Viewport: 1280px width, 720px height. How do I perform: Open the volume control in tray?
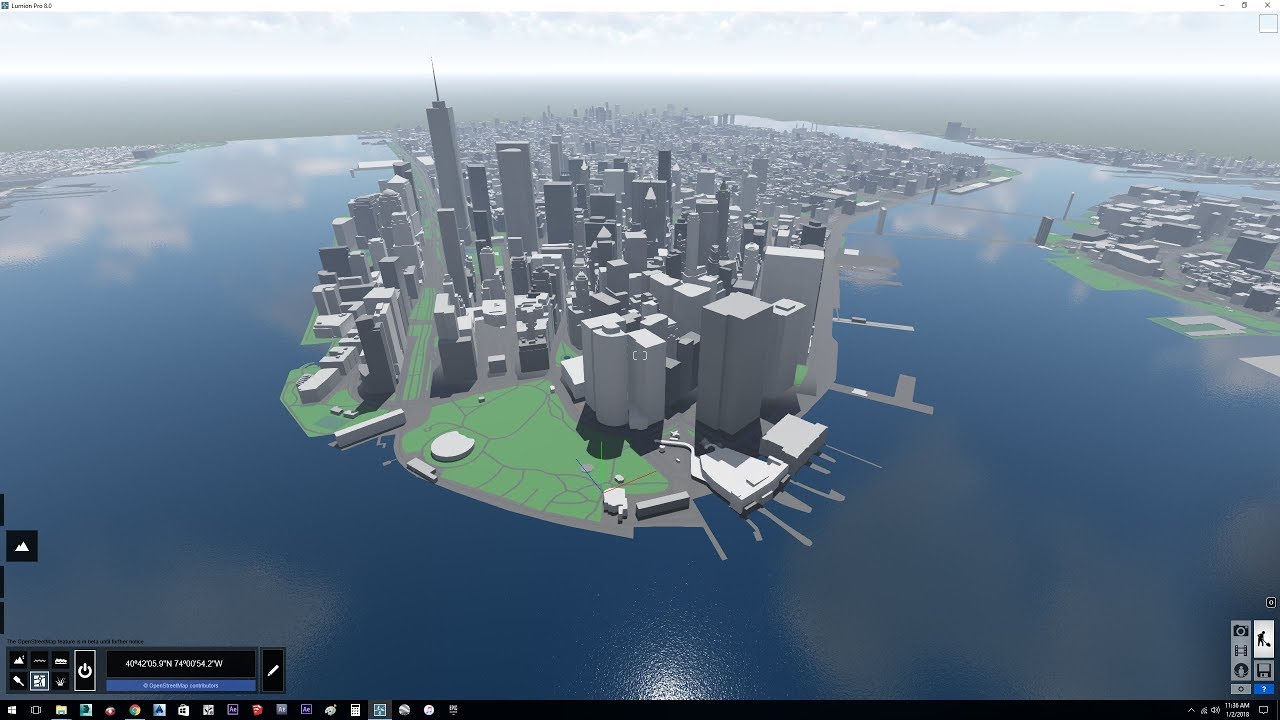coord(1215,710)
